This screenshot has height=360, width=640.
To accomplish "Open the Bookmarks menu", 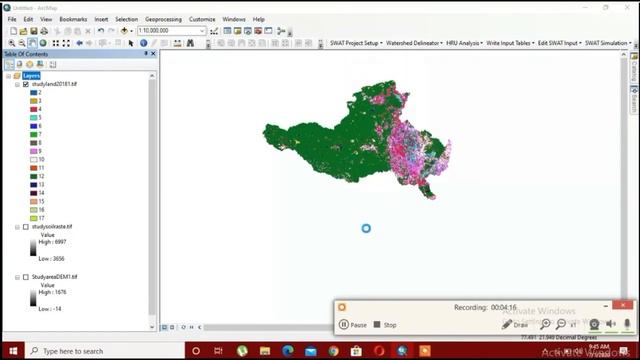I will 73,19.
